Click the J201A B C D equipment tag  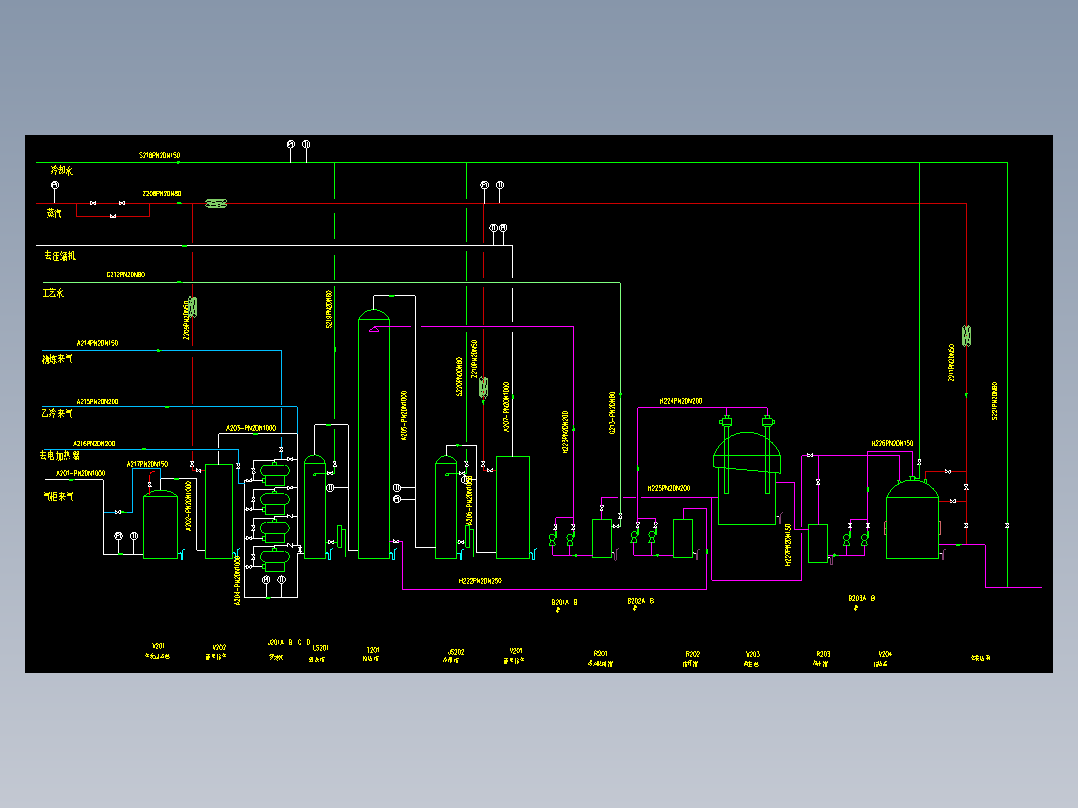click(289, 642)
